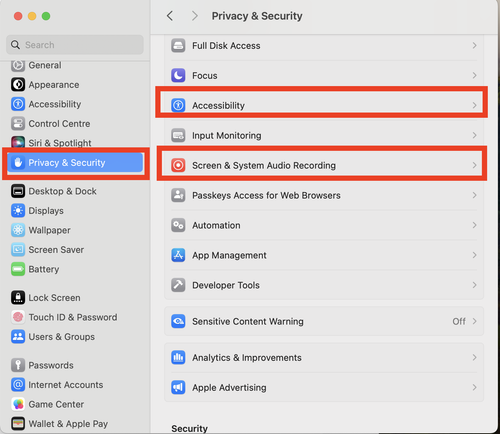Viewport: 500px width, 434px height.
Task: Expand the Accessibility row chevron
Action: (x=474, y=105)
